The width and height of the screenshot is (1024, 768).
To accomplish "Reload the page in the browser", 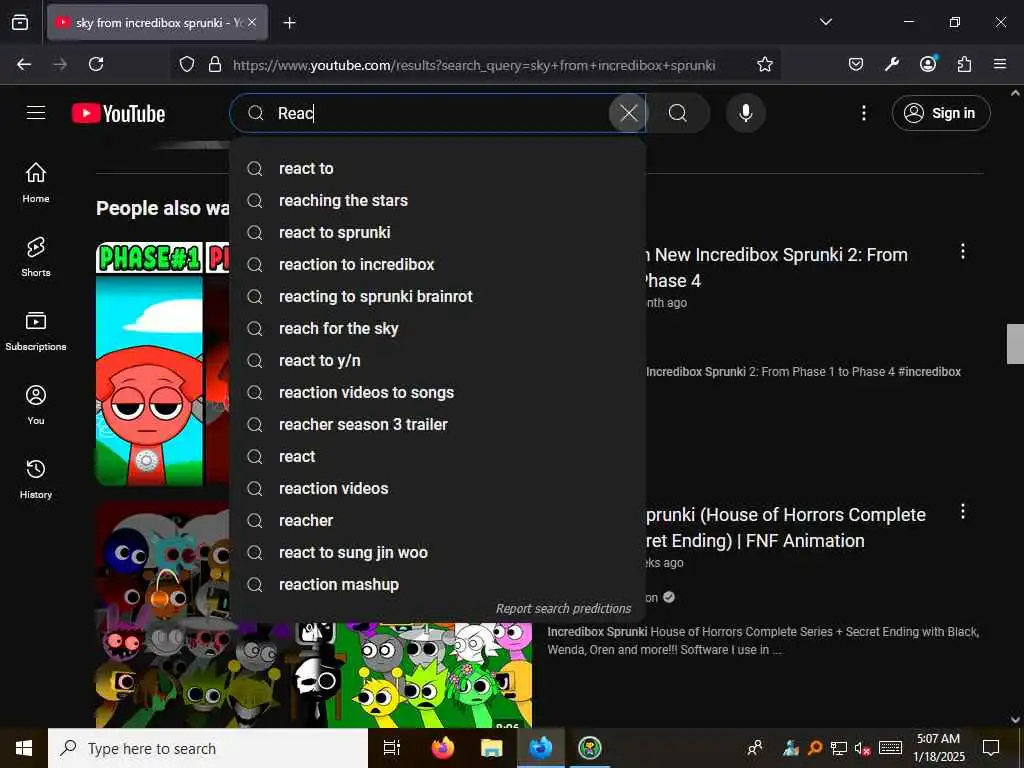I will [x=96, y=64].
